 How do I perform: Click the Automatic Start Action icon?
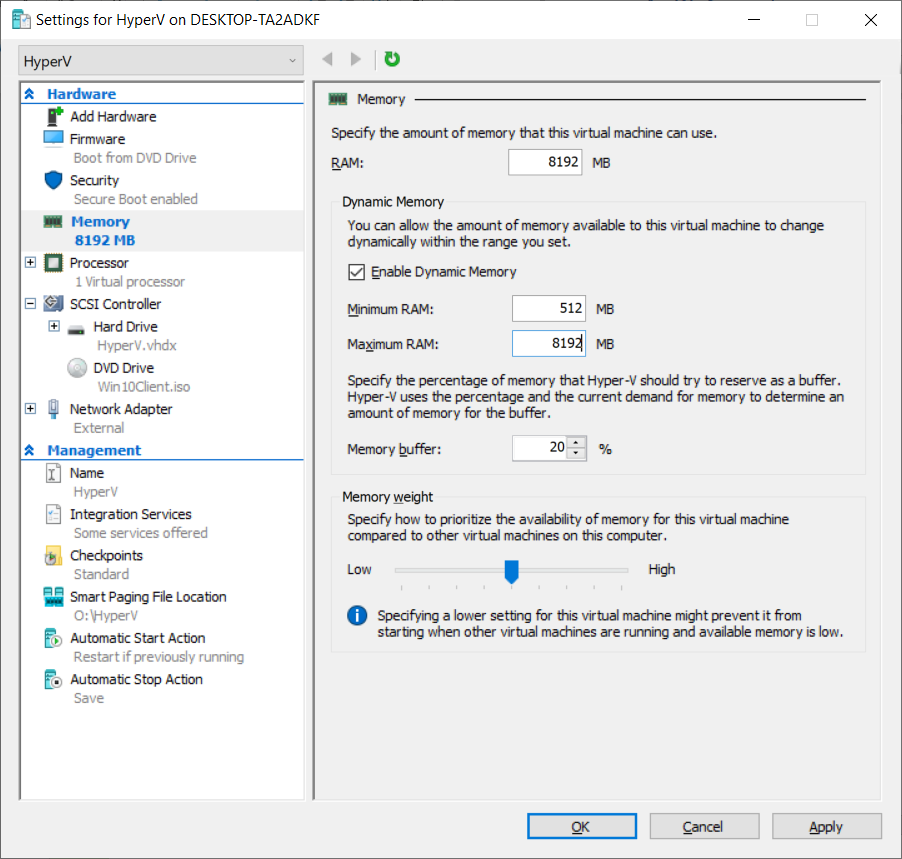pyautogui.click(x=54, y=638)
